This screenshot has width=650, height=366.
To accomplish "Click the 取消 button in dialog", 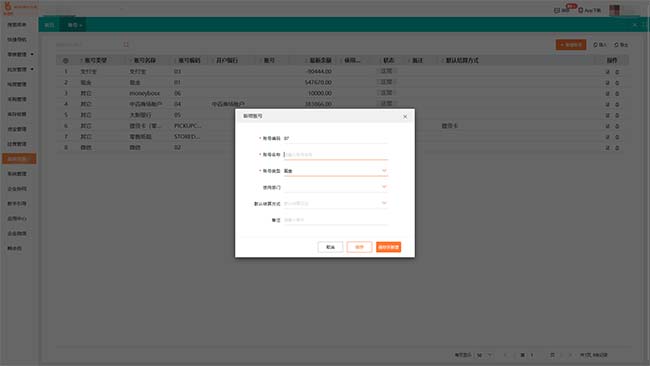I will pos(330,247).
